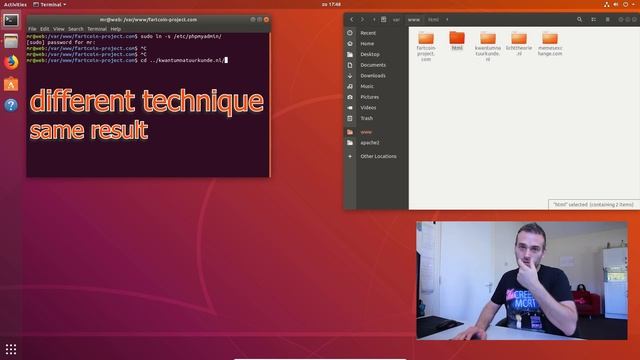Open the Search menu in Terminal

(x=76, y=29)
